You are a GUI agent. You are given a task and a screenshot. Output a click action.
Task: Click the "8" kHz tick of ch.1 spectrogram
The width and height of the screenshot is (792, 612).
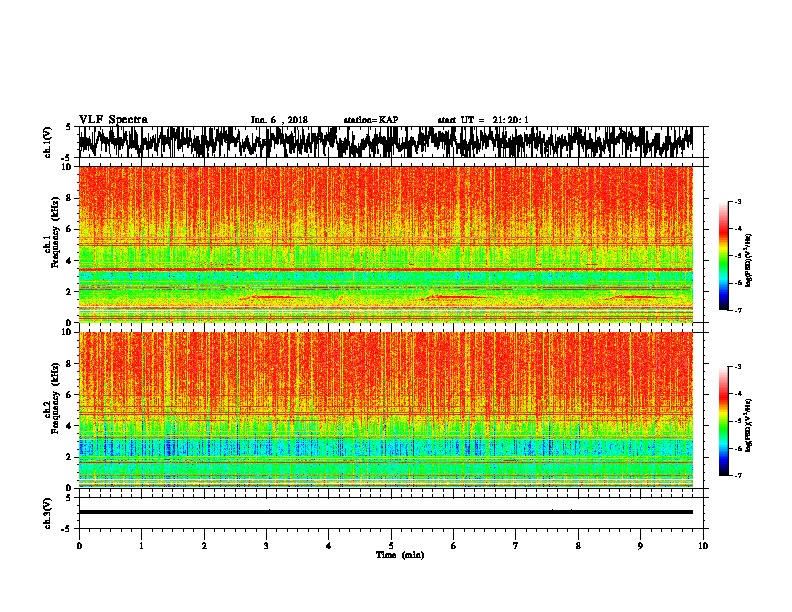point(71,198)
